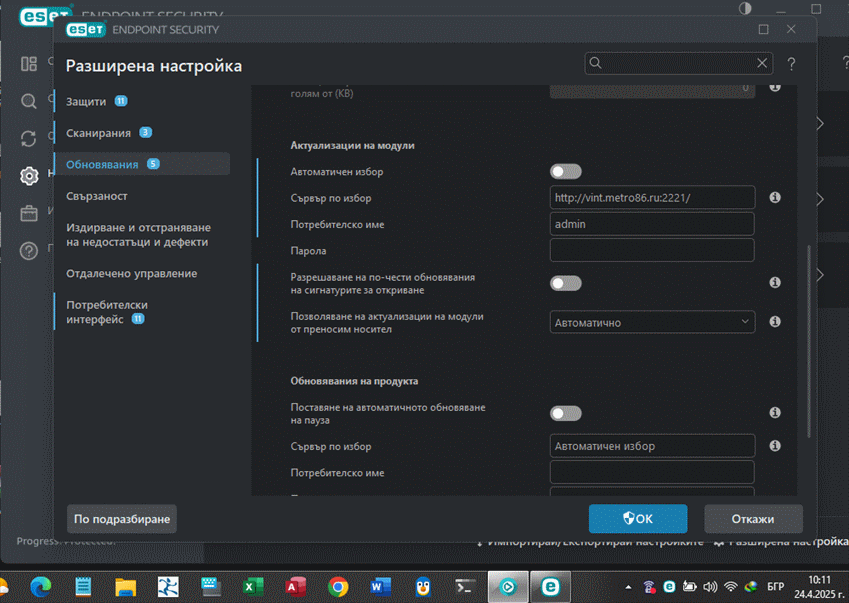Click the Wi-Fi icon in system tray

point(730,587)
